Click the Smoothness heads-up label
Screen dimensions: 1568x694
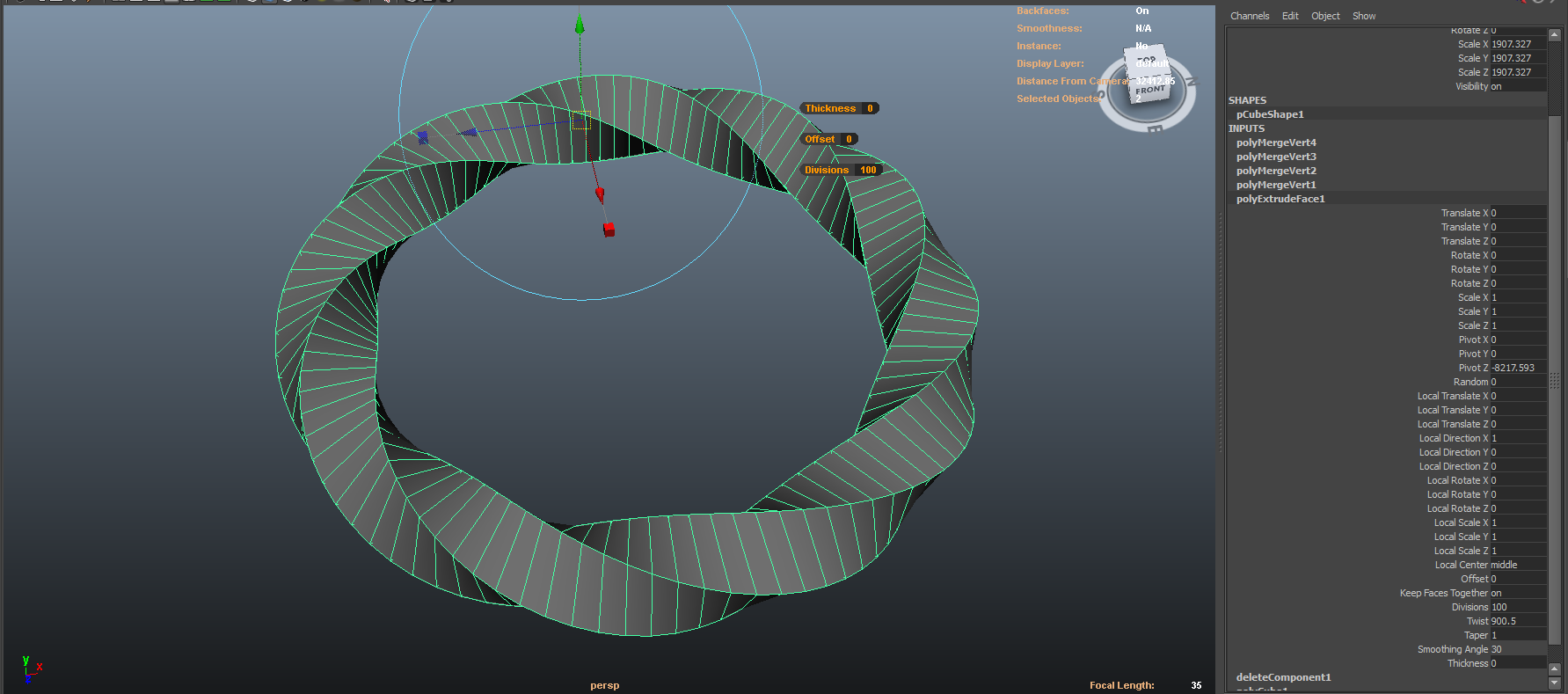(x=1049, y=28)
